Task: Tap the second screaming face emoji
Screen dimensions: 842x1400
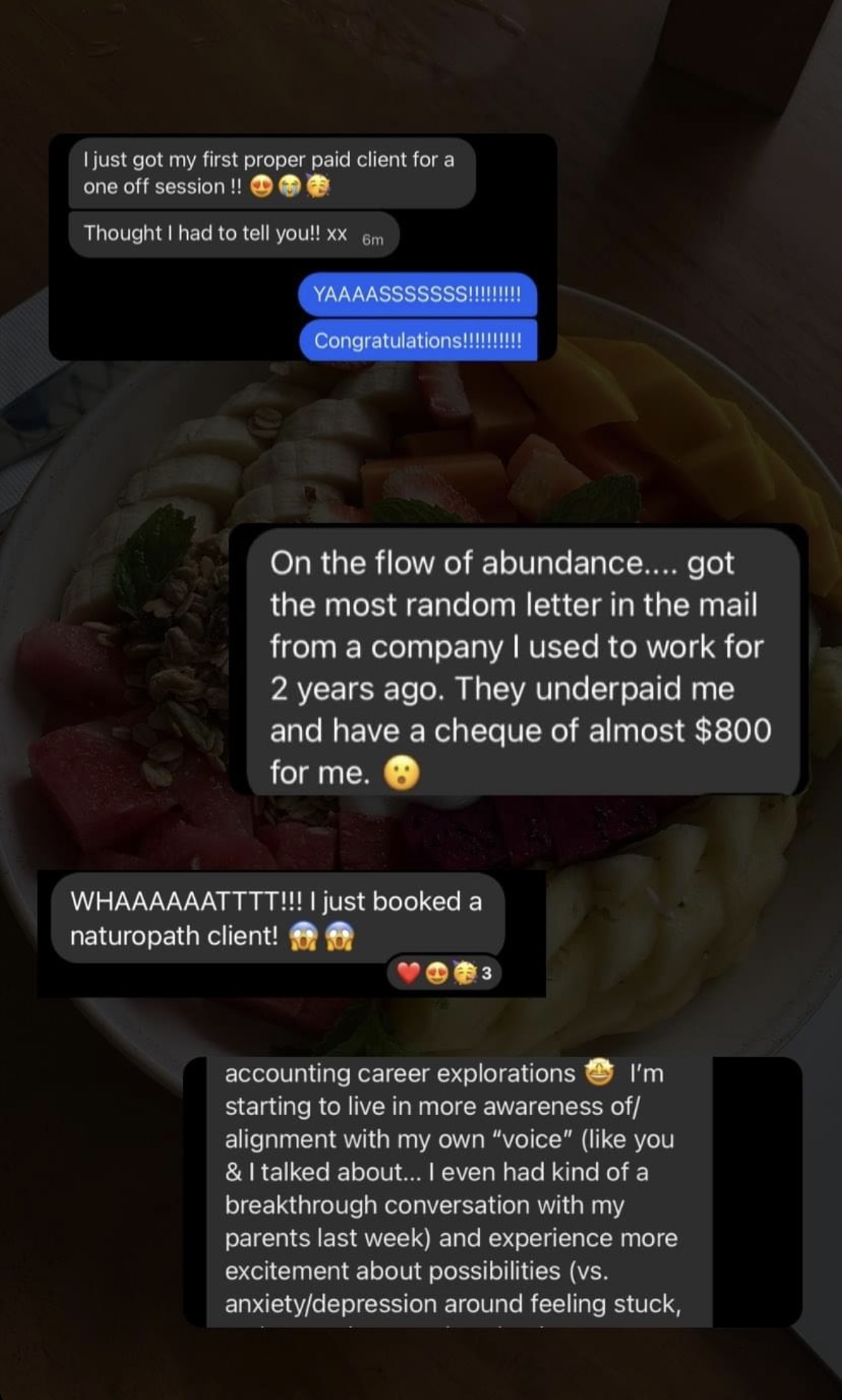Action: coord(339,937)
